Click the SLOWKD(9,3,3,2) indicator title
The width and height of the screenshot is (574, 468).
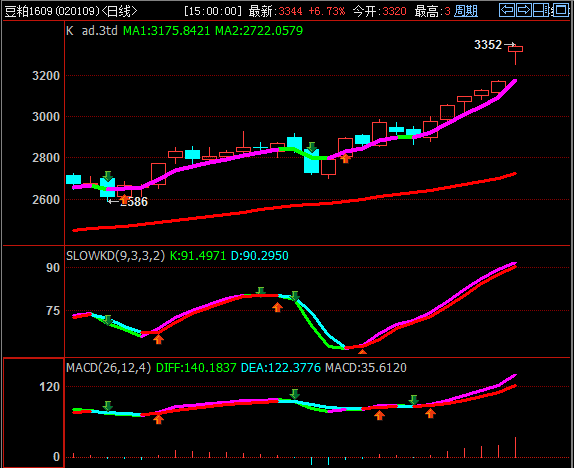pos(115,255)
